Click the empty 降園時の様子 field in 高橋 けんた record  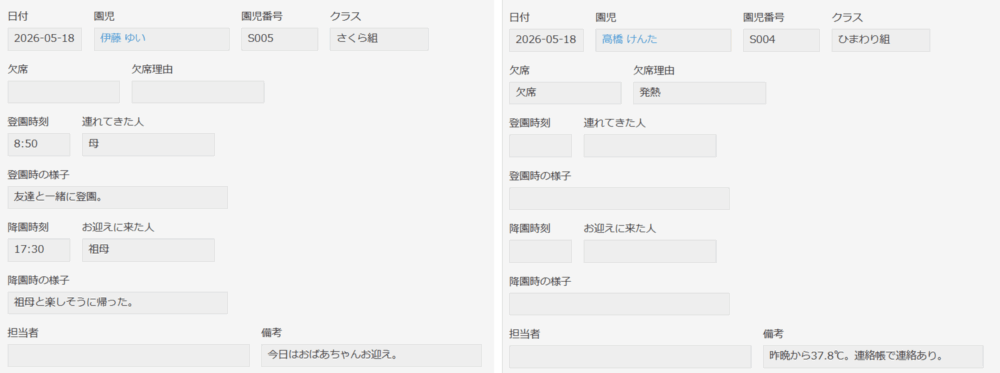(x=619, y=304)
